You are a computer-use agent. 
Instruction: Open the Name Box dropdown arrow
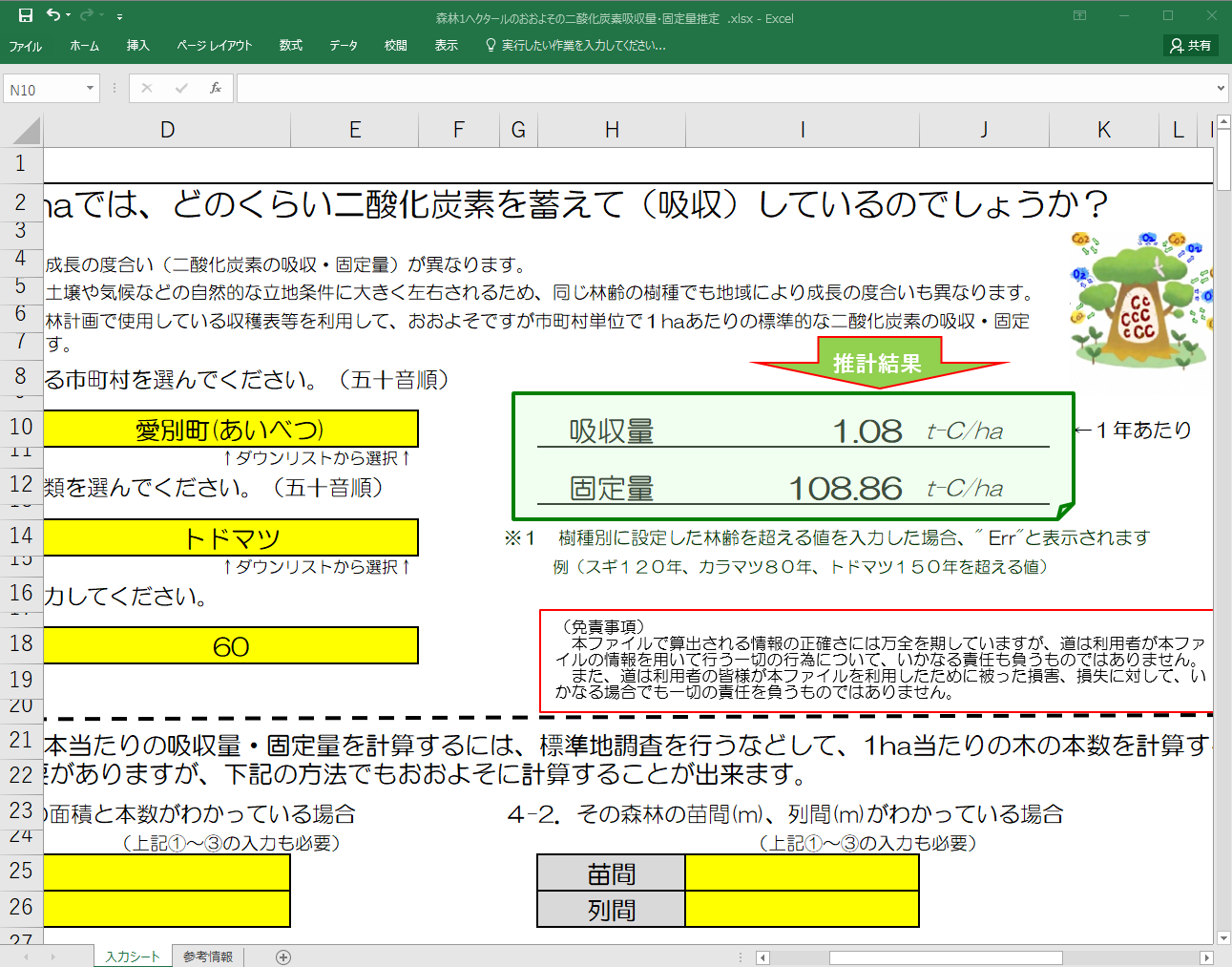[90, 88]
